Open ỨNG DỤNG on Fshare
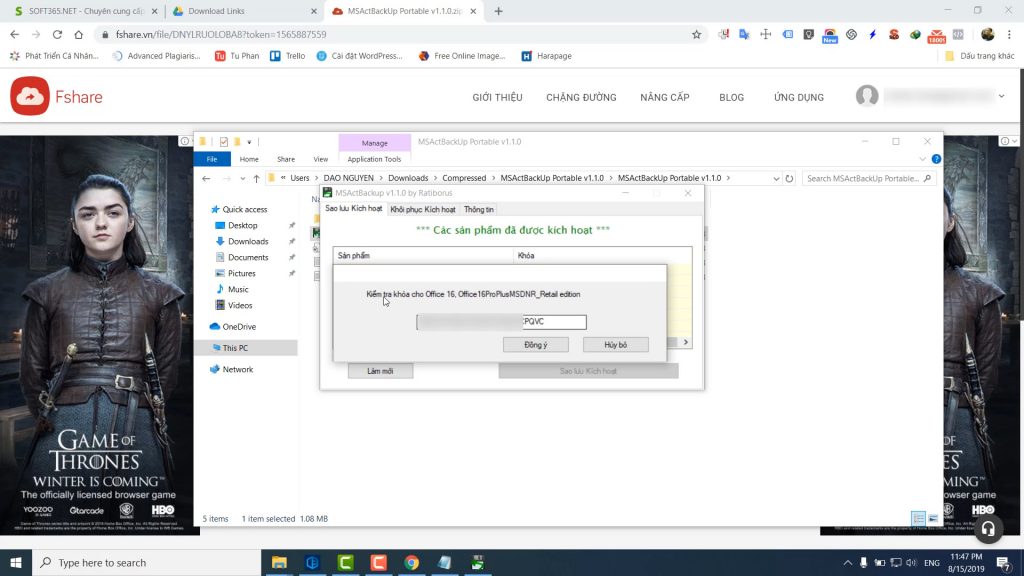 pos(799,97)
